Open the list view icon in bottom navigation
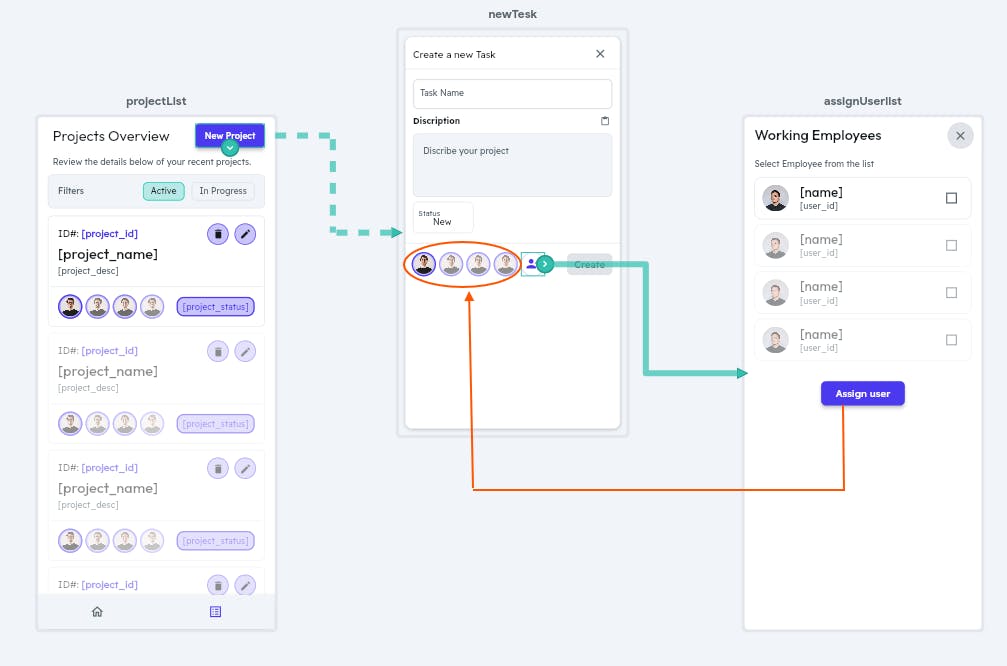The width and height of the screenshot is (1007, 666). [x=215, y=612]
